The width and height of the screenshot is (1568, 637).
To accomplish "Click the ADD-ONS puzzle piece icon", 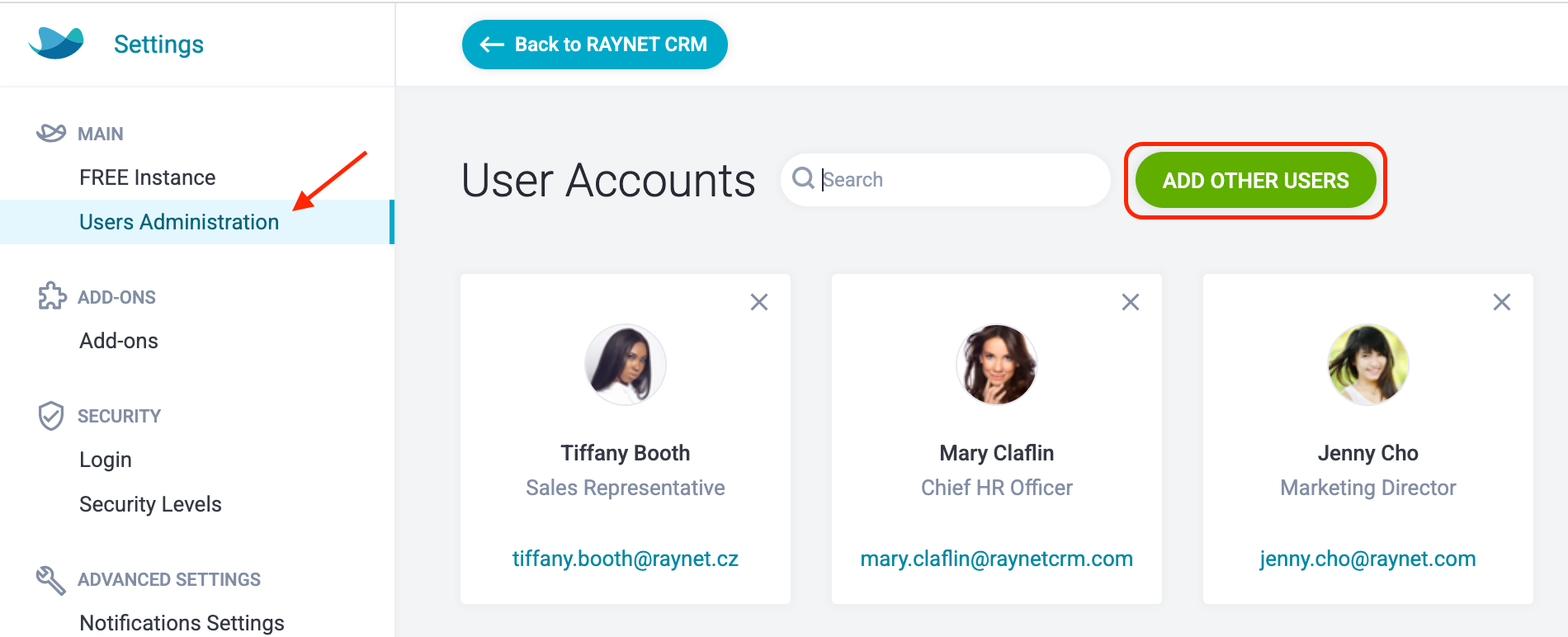I will (52, 296).
